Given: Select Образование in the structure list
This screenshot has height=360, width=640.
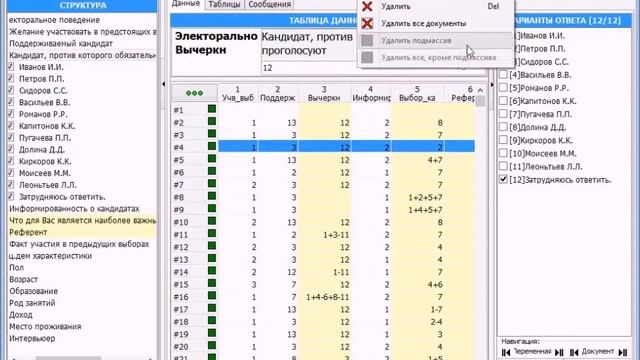Looking at the screenshot, I should [x=33, y=291].
